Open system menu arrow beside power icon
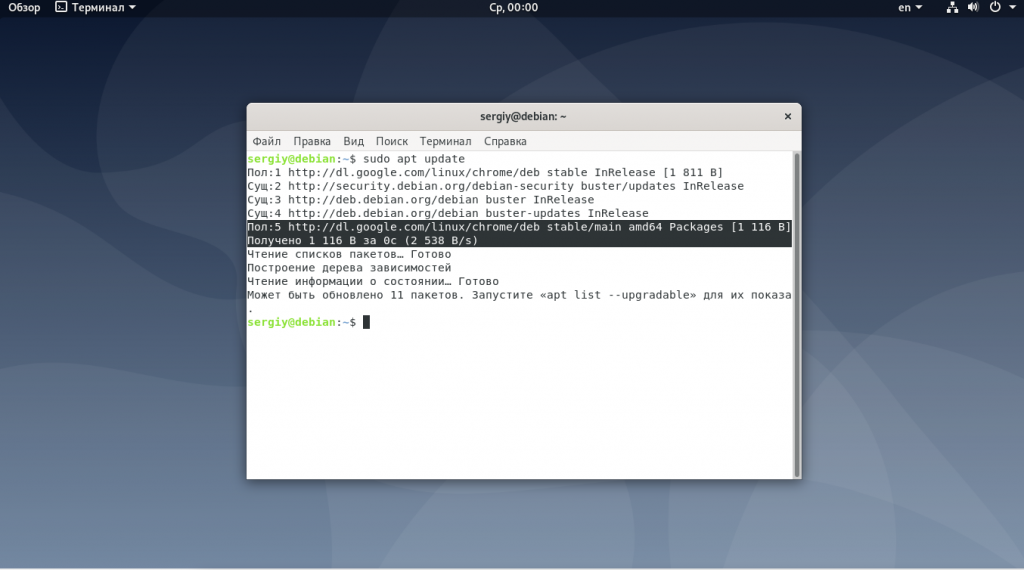Screen dimensions: 1024x570 (x=1011, y=8)
